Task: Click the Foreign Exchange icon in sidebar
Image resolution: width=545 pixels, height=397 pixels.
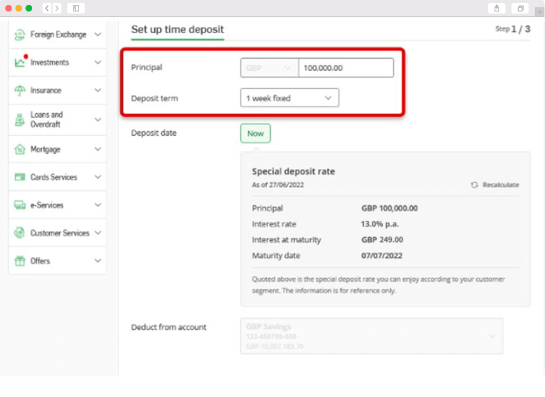Action: pyautogui.click(x=20, y=34)
